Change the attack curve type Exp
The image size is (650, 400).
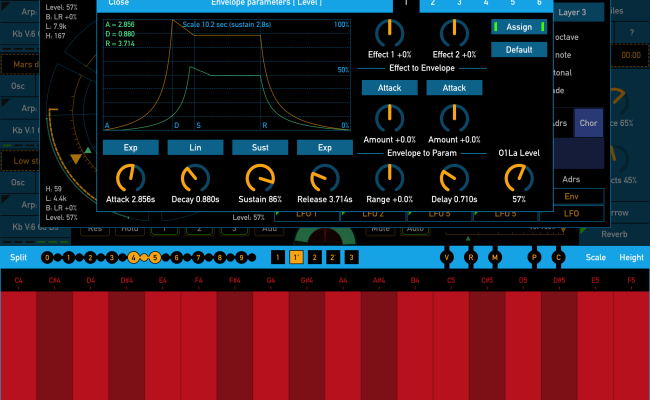[131, 148]
